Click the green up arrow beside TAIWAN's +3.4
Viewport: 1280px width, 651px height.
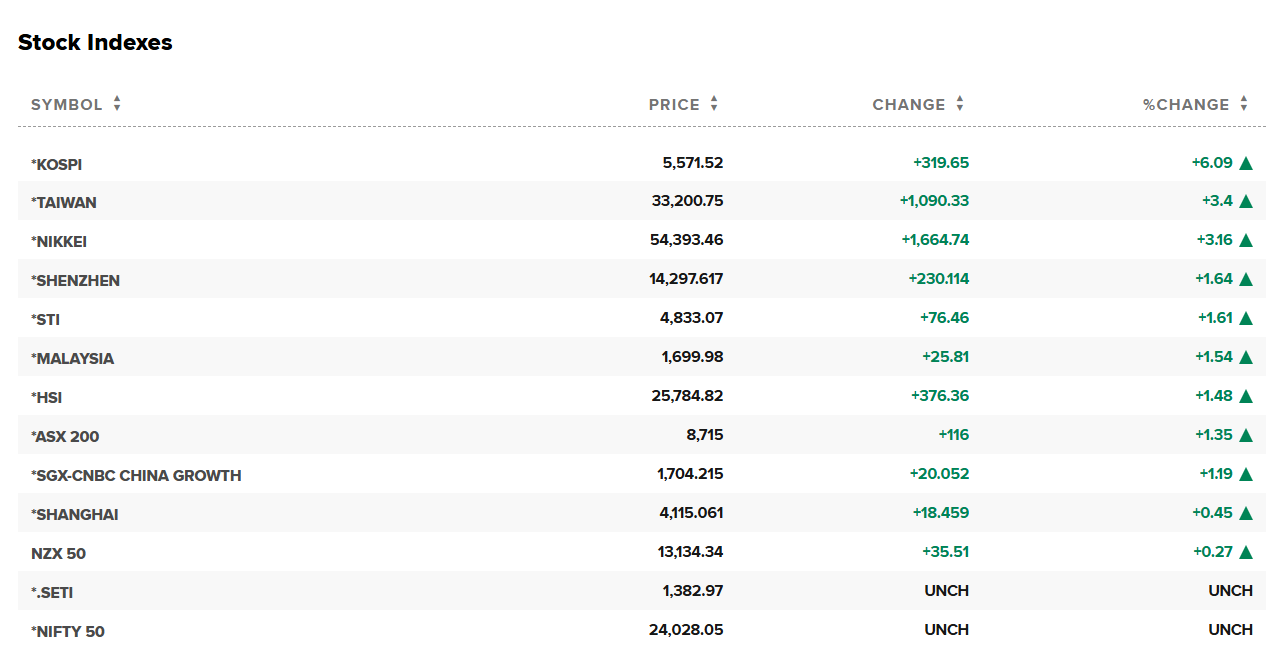[1246, 202]
